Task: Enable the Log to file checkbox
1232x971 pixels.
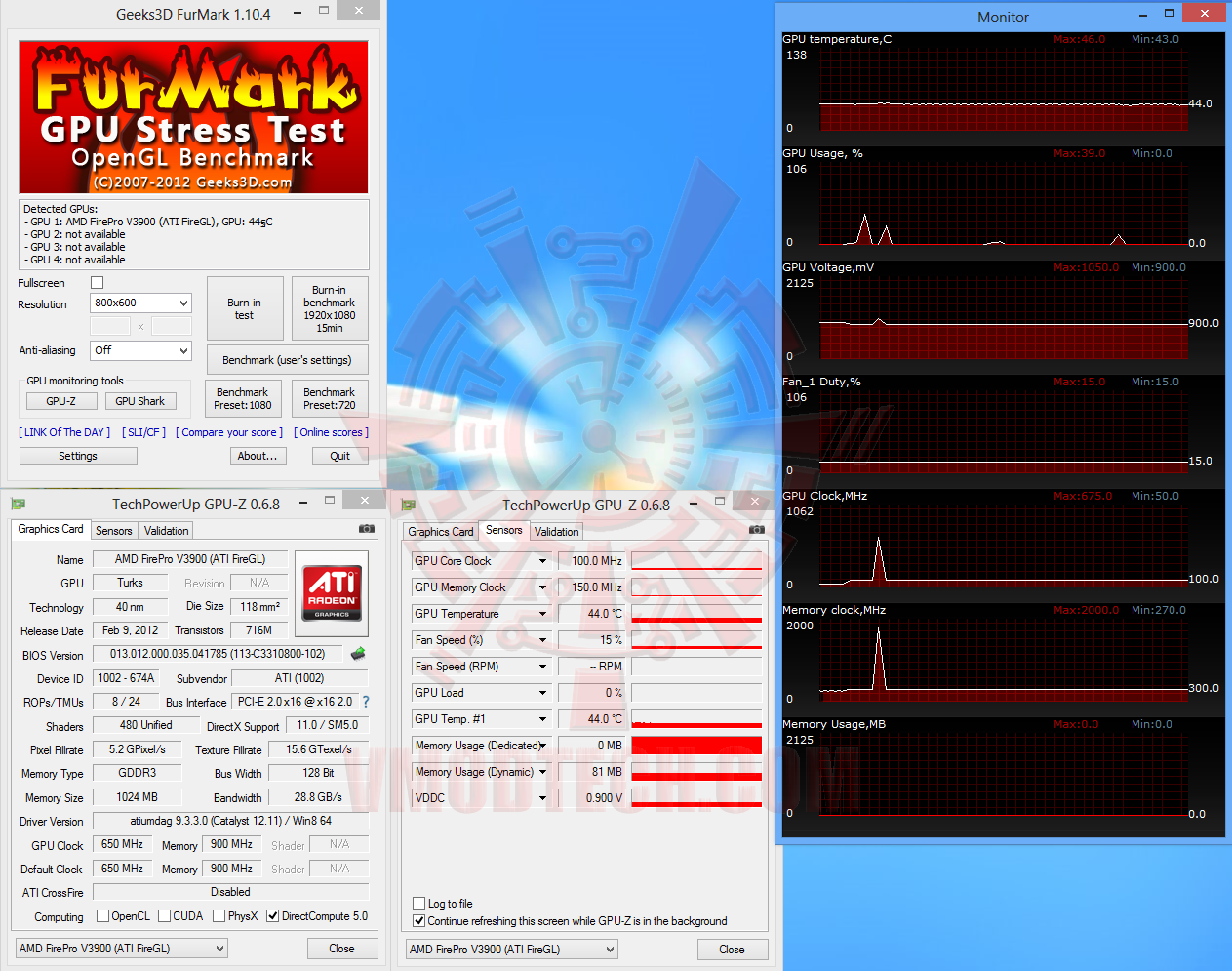Action: 419,904
